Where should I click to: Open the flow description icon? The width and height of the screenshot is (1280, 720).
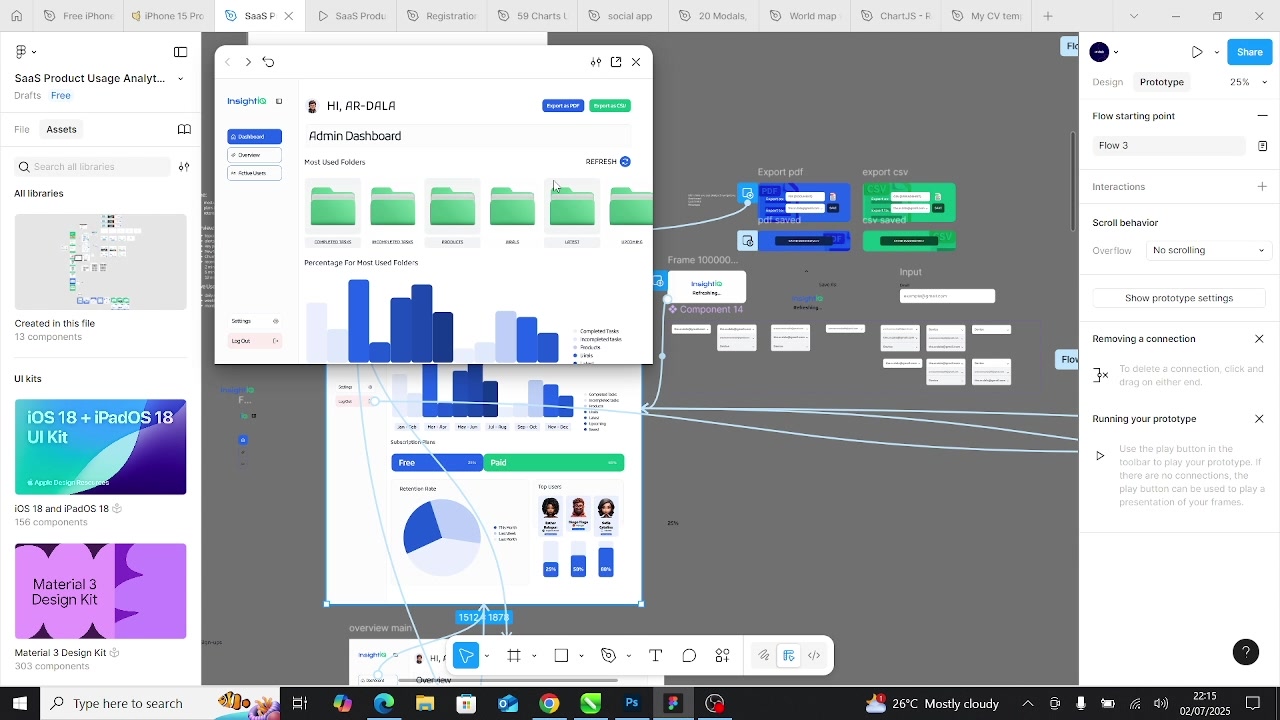[1262, 146]
